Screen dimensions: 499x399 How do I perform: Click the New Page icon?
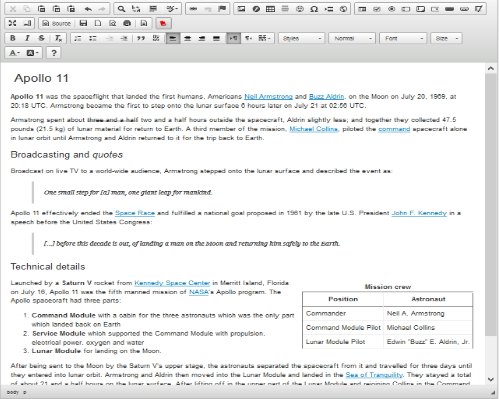click(98, 23)
